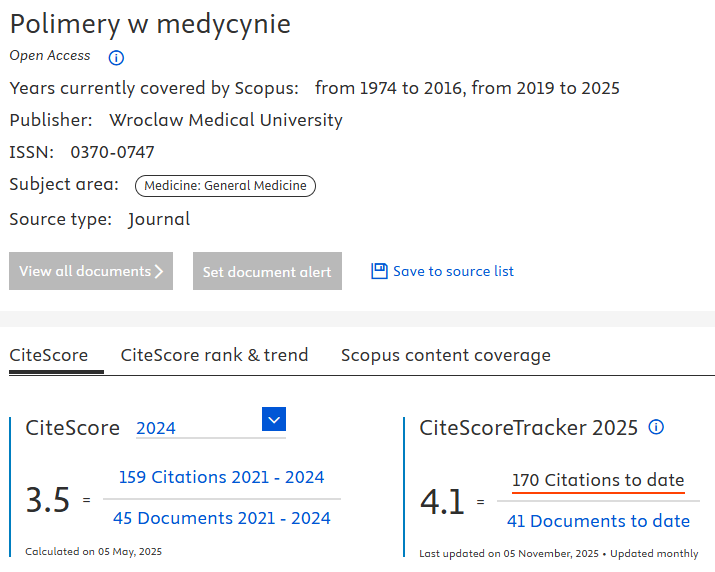Image resolution: width=715 pixels, height=572 pixels.
Task: Click the ISSN number 0370-0747
Action: pos(112,152)
